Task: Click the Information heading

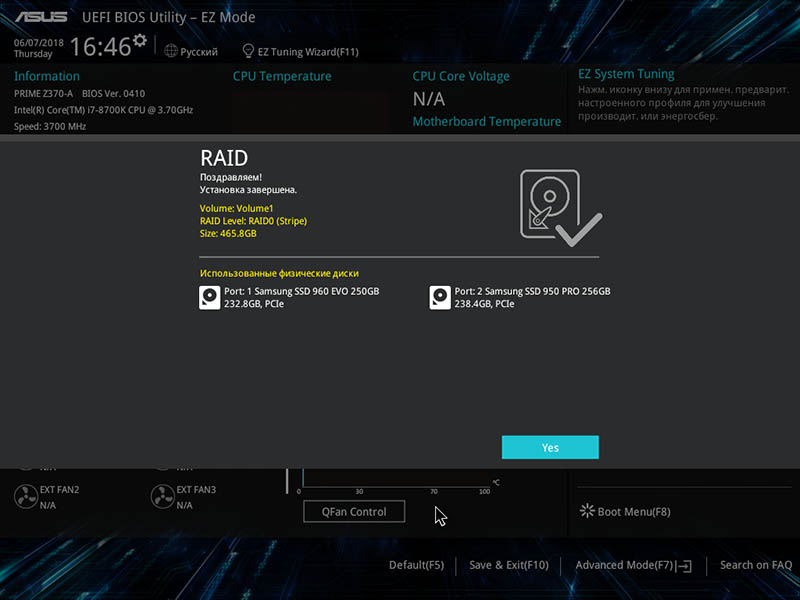Action: coord(47,76)
